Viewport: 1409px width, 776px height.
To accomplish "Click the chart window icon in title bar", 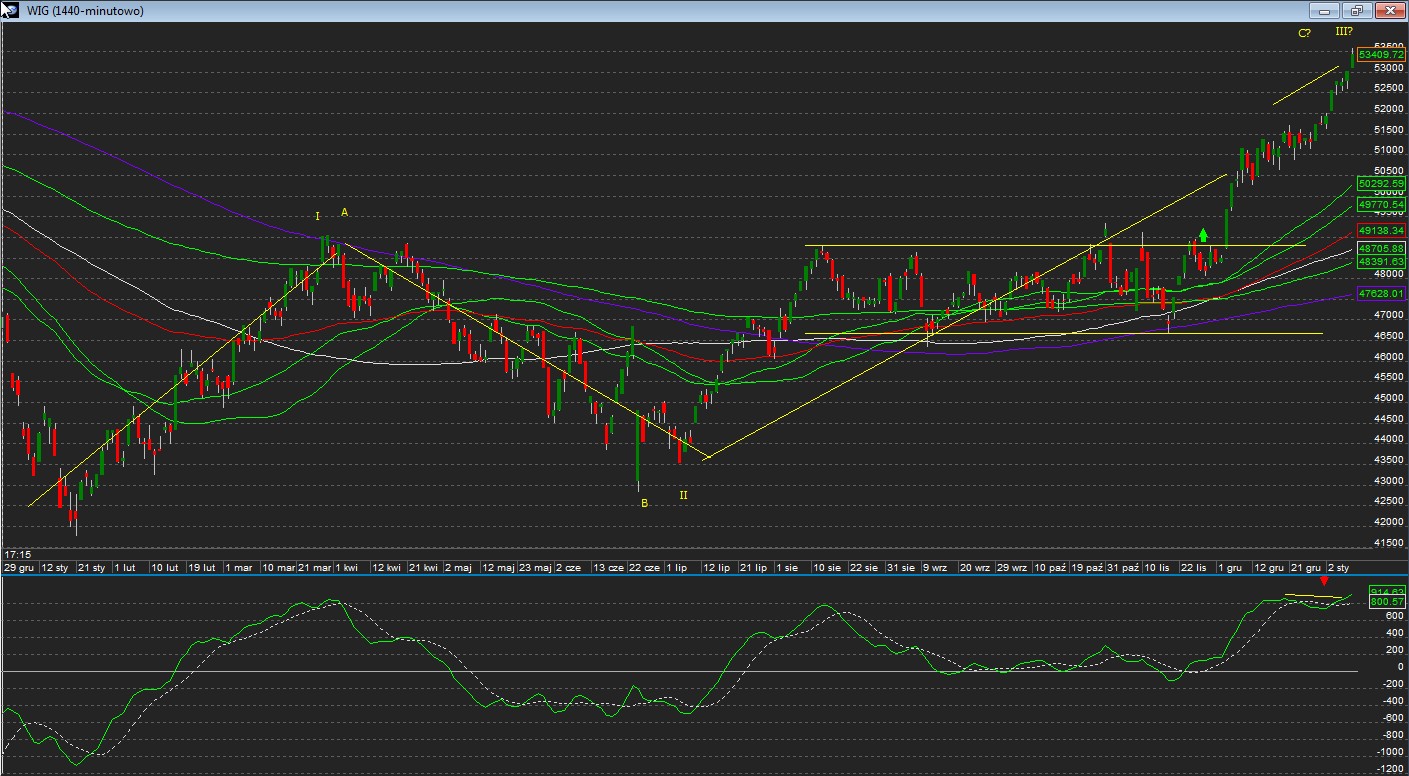I will tap(9, 10).
